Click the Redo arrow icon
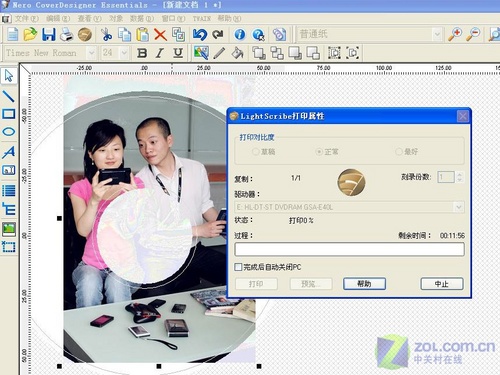This screenshot has width=500, height=375. tap(218, 34)
